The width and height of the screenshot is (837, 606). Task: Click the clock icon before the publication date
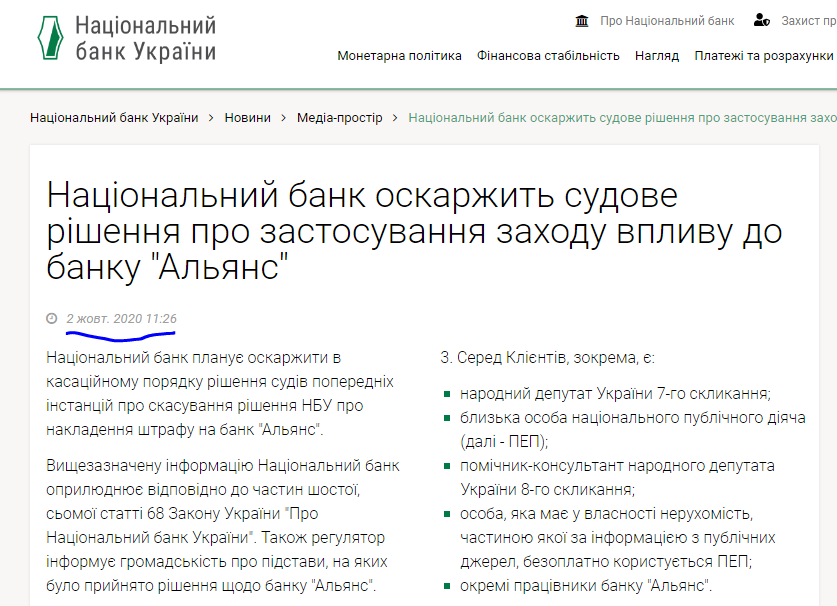(x=52, y=319)
